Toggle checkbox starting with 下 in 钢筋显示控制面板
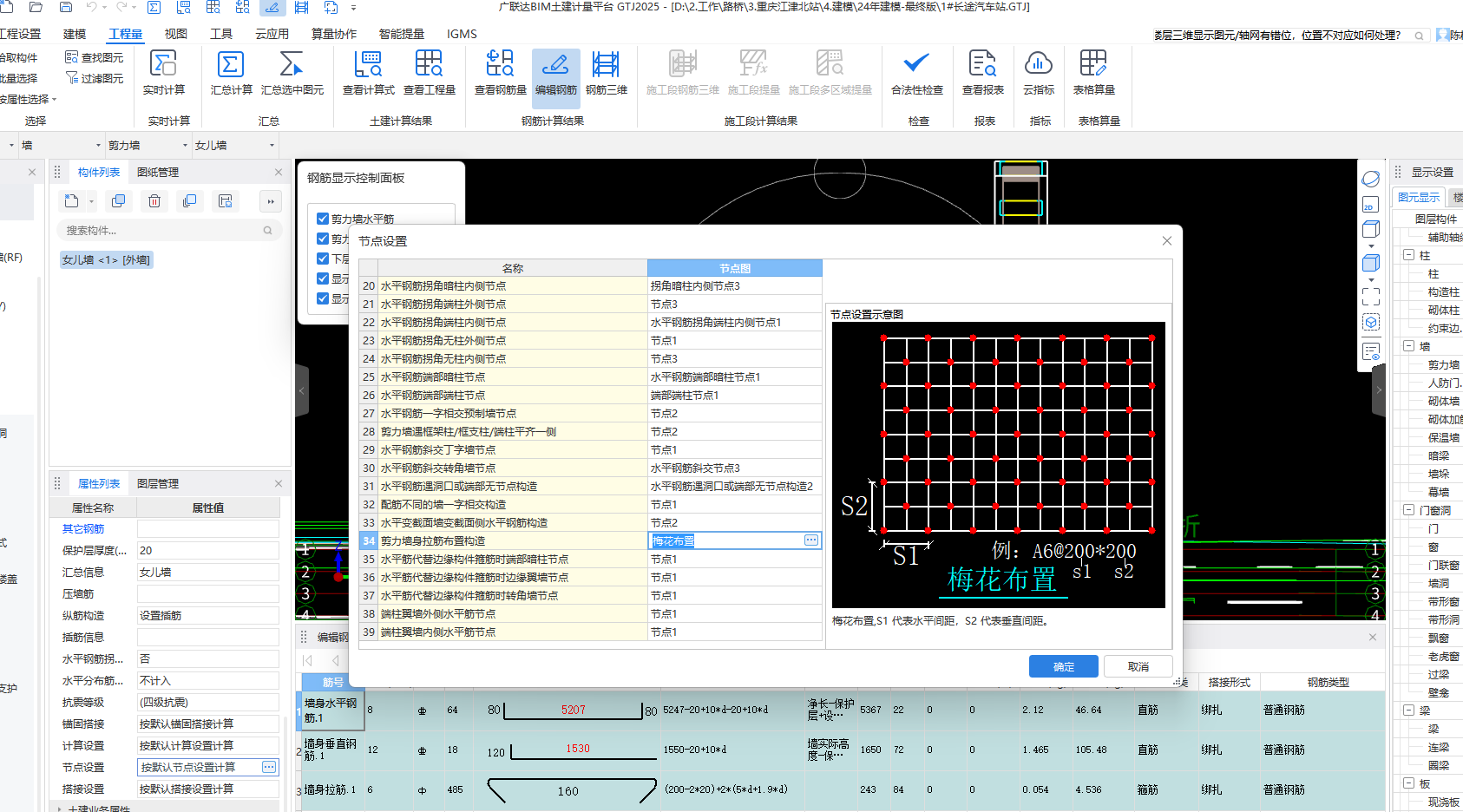The height and width of the screenshot is (812, 1463). tap(323, 259)
